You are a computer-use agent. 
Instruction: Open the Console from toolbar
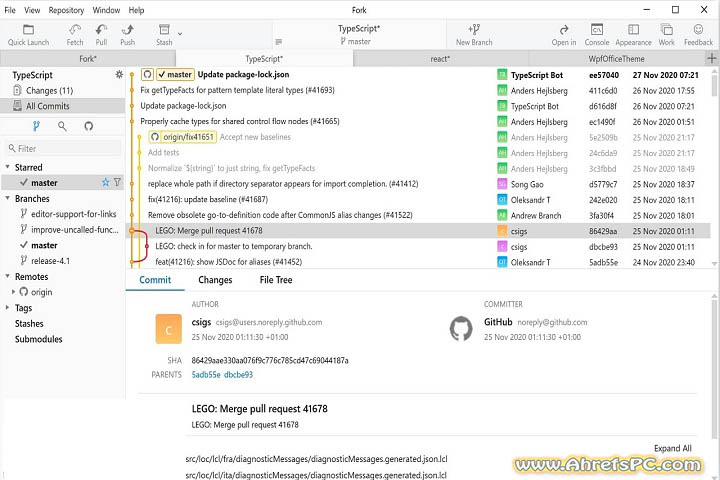(596, 35)
